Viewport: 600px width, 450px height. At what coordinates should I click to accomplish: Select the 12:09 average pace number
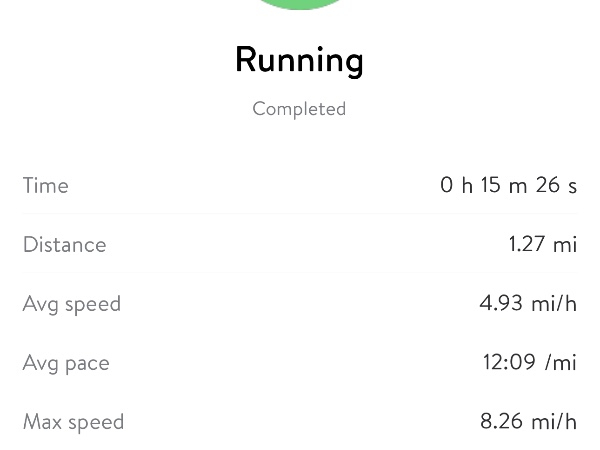click(x=509, y=363)
